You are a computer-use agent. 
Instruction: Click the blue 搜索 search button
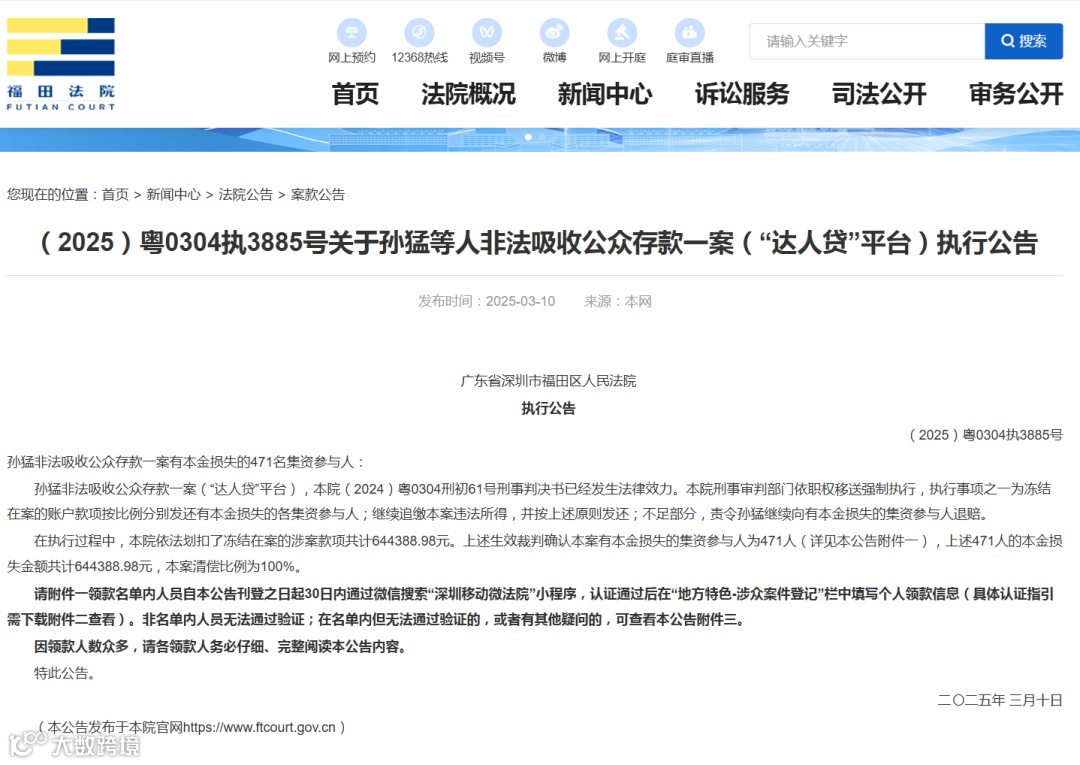click(1024, 41)
